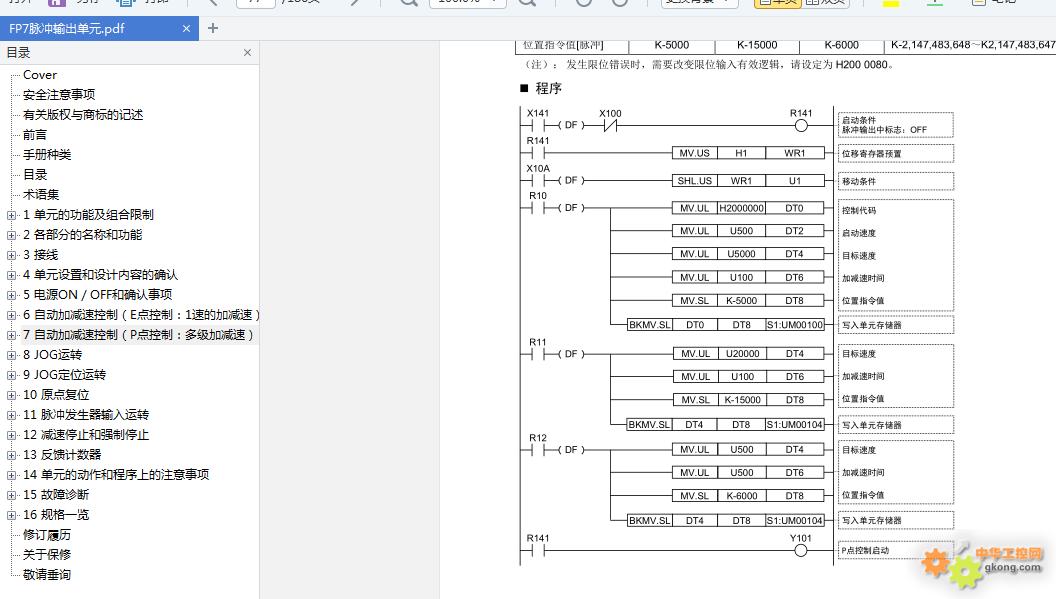The height and width of the screenshot is (599, 1056).
Task: Select bookmark 7 自动加减速控制（P点控制）
Action: (x=138, y=335)
